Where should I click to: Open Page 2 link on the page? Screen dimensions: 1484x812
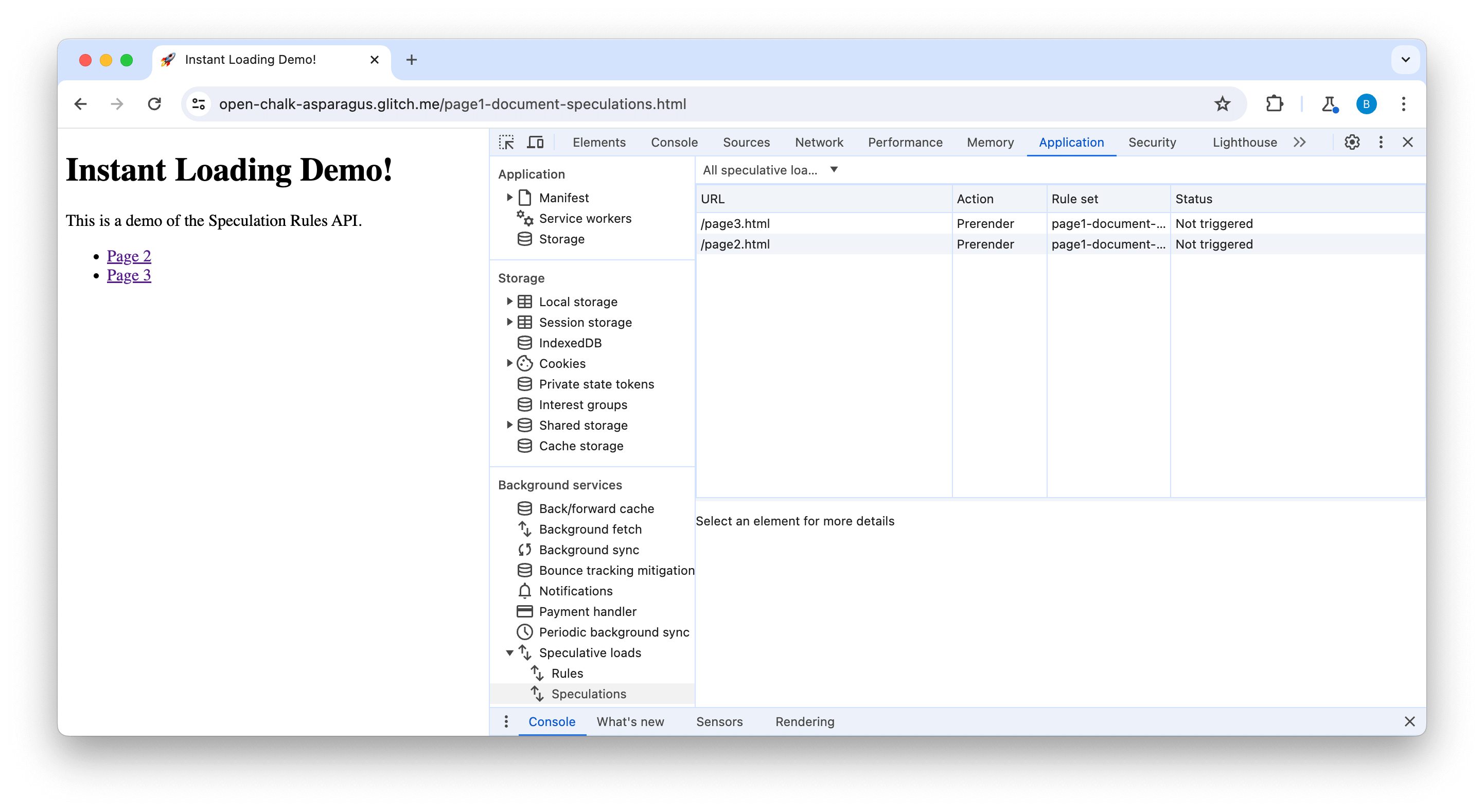click(x=129, y=256)
